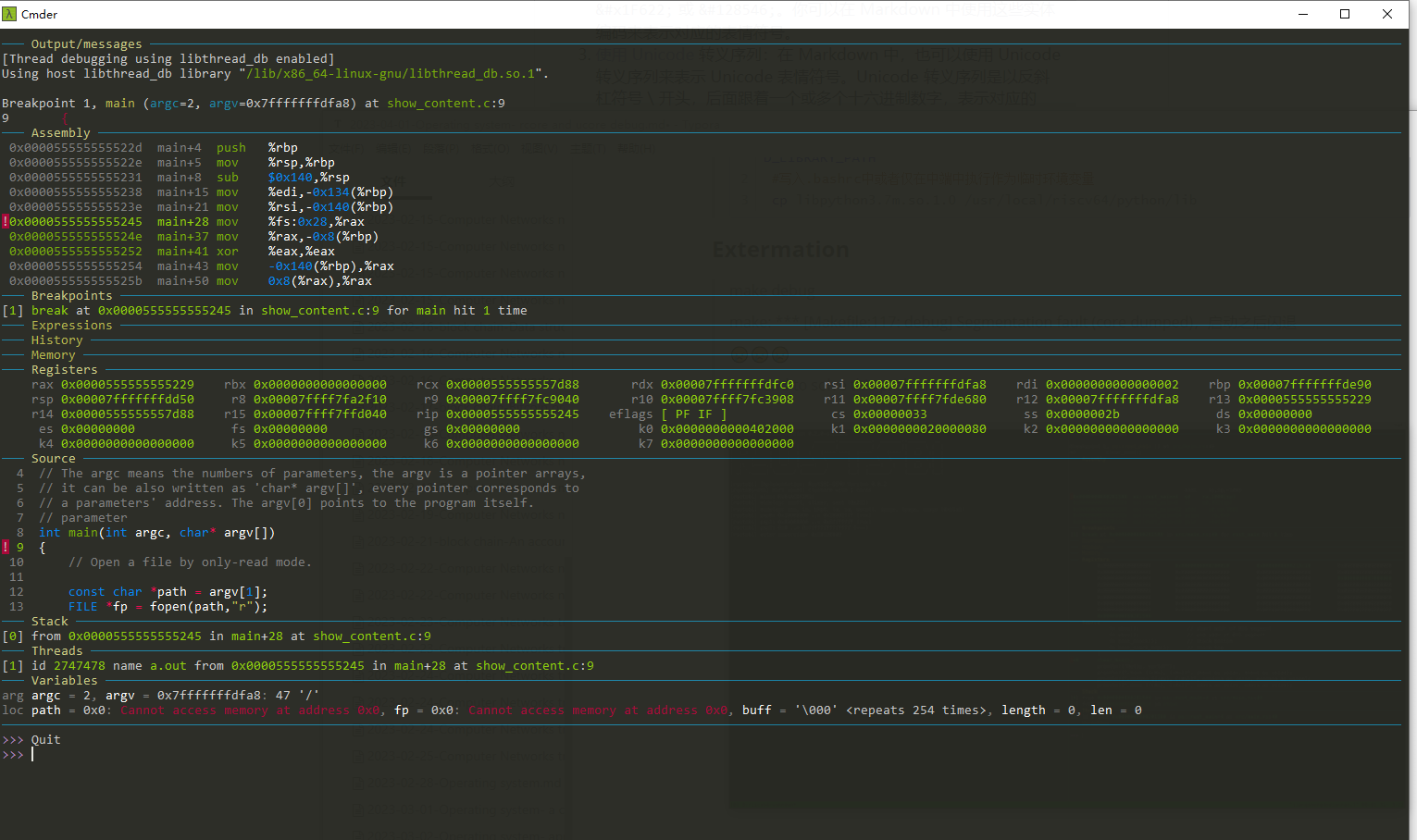Click the 'xor' instruction at main+41
Viewport: 1417px width, 840px height.
(228, 252)
